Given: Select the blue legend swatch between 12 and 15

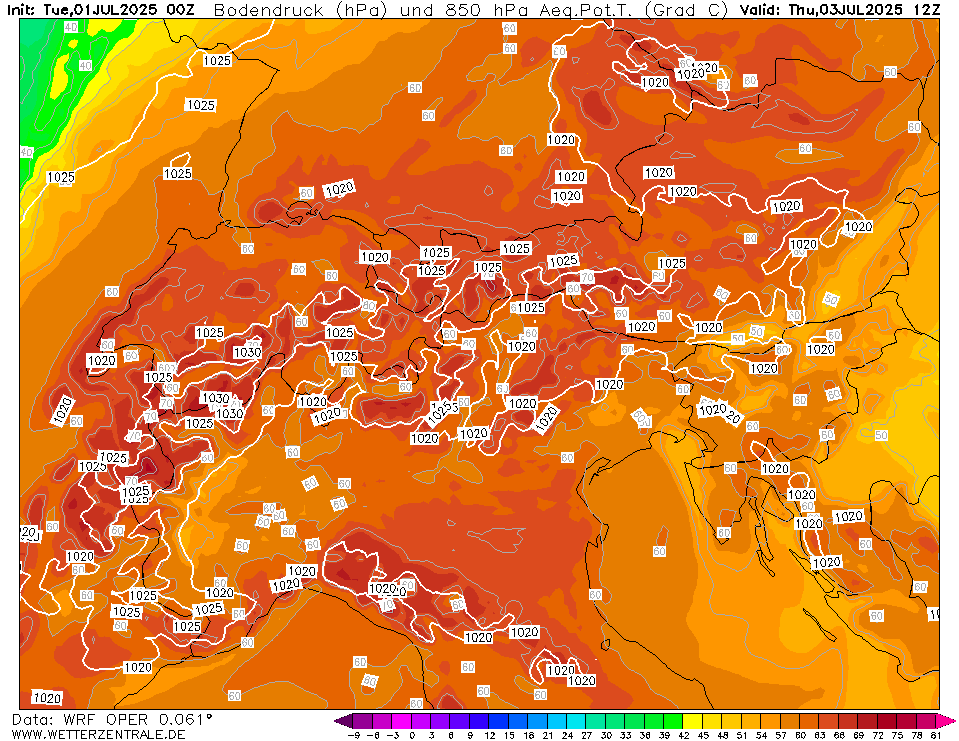Looking at the screenshot, I should coord(498,721).
